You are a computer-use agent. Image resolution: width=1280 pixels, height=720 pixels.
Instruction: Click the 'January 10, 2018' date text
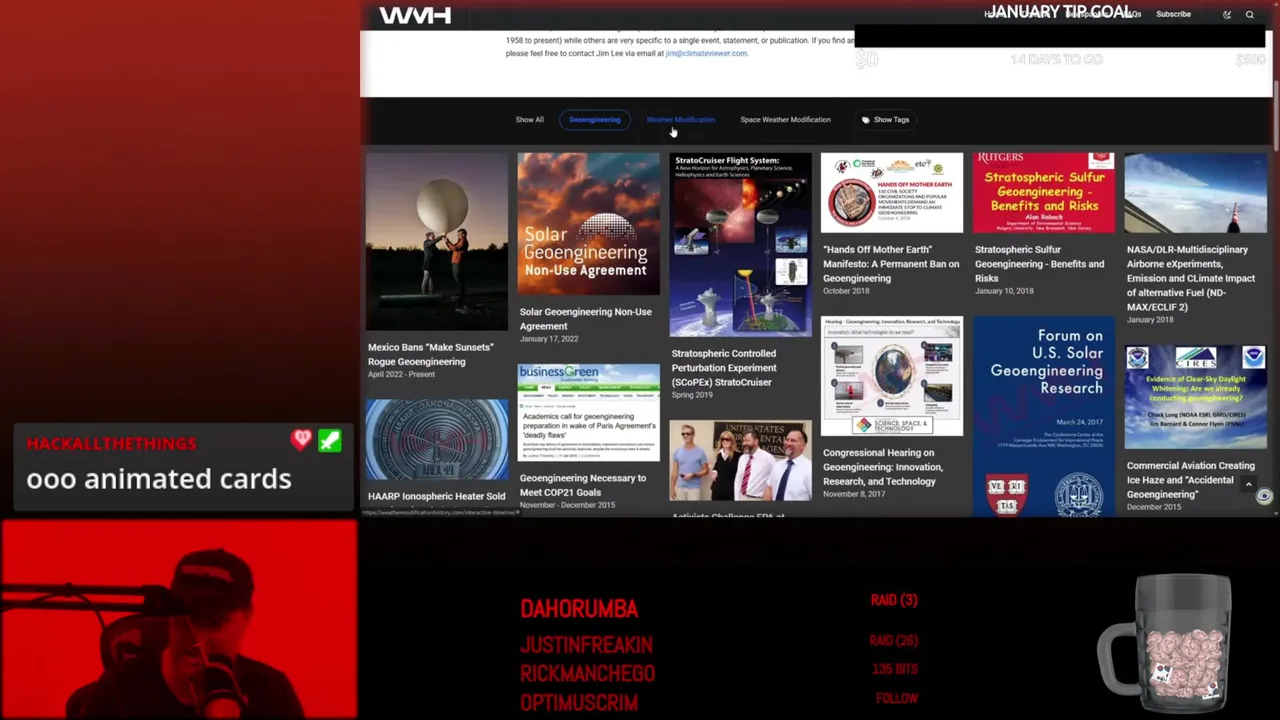pyautogui.click(x=1004, y=291)
